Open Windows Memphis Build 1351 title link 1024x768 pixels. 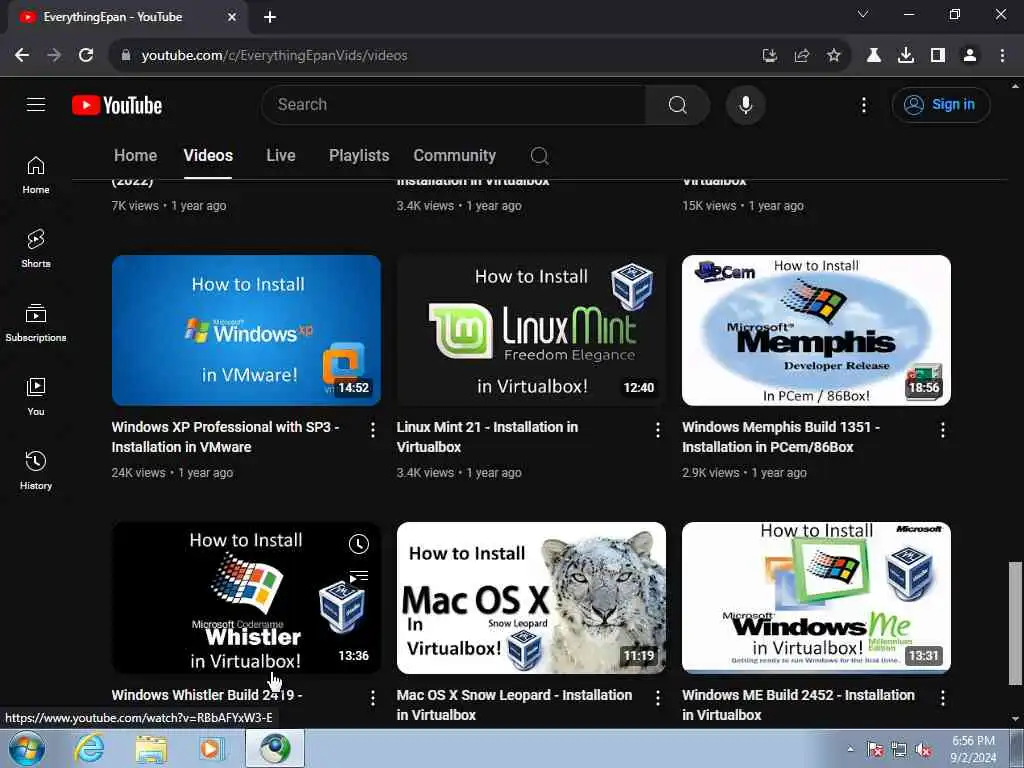pos(780,437)
